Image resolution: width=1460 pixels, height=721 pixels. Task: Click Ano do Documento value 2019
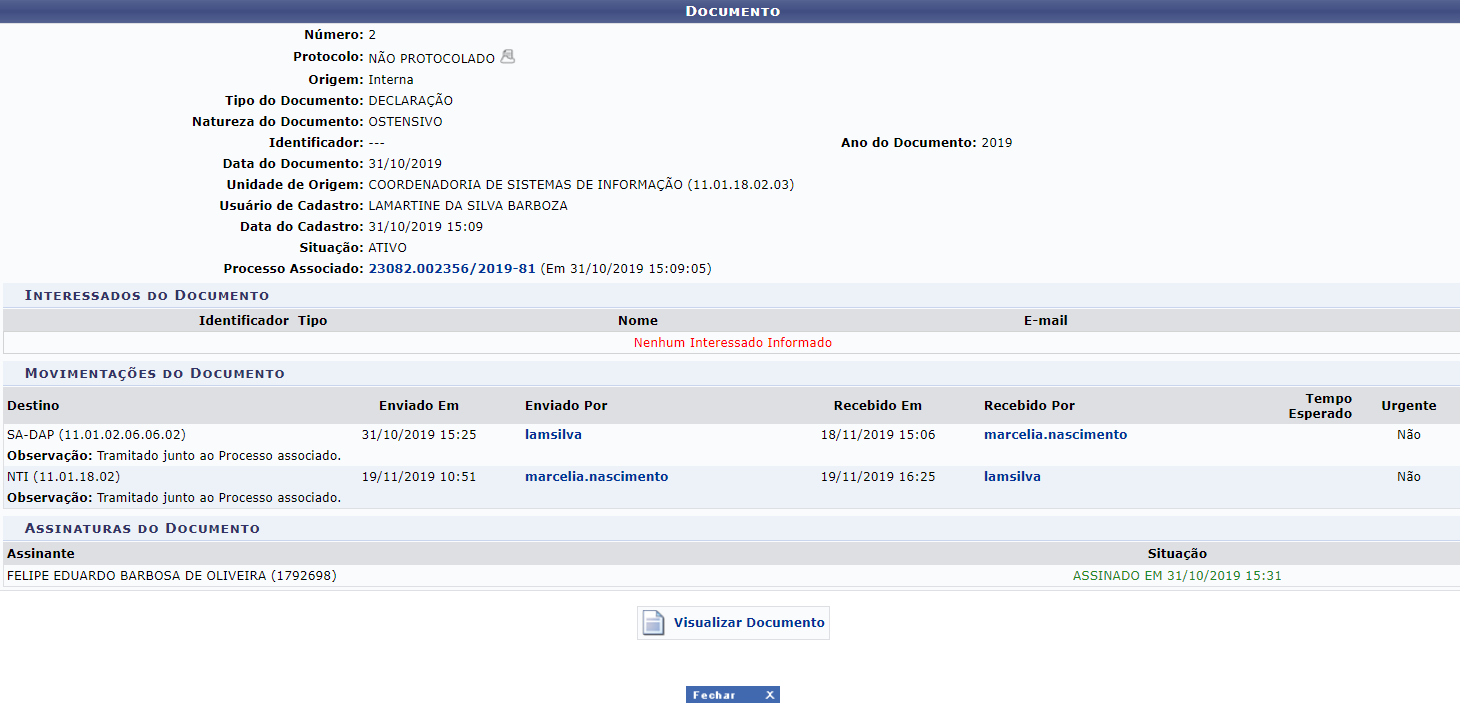[x=997, y=143]
